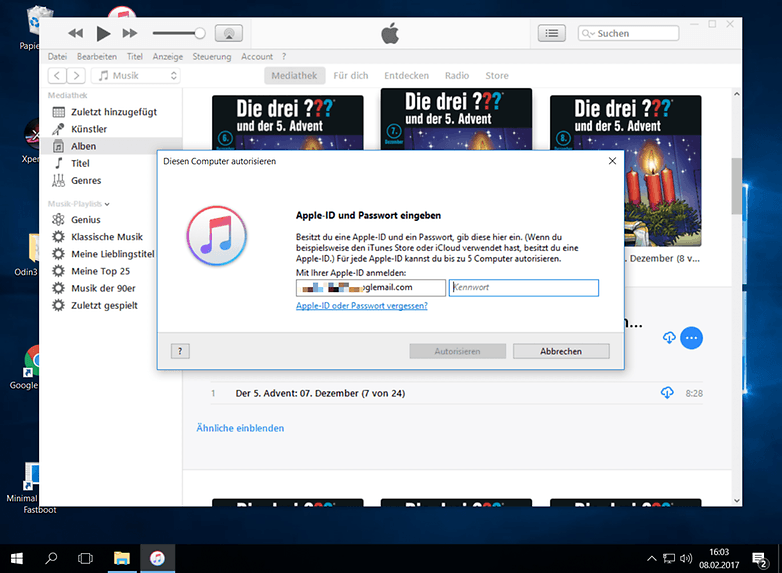Open the volume tray icon
782x573 pixels.
pos(686,559)
